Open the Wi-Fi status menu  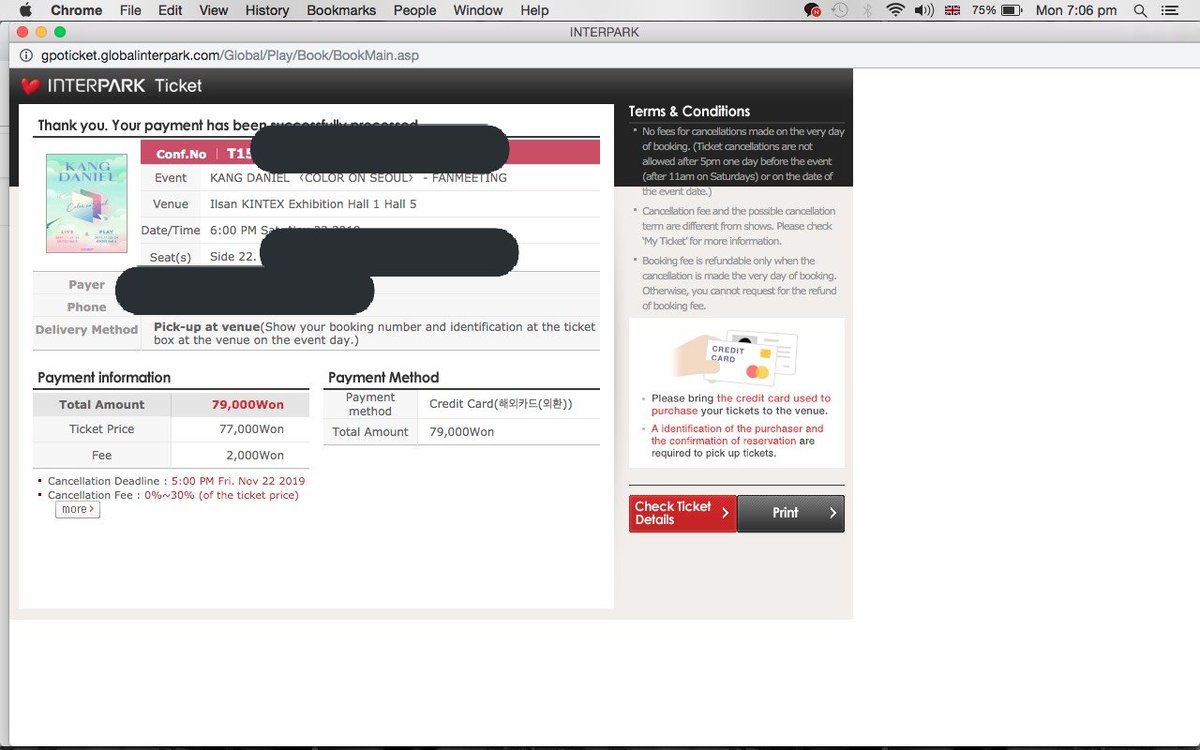(895, 10)
